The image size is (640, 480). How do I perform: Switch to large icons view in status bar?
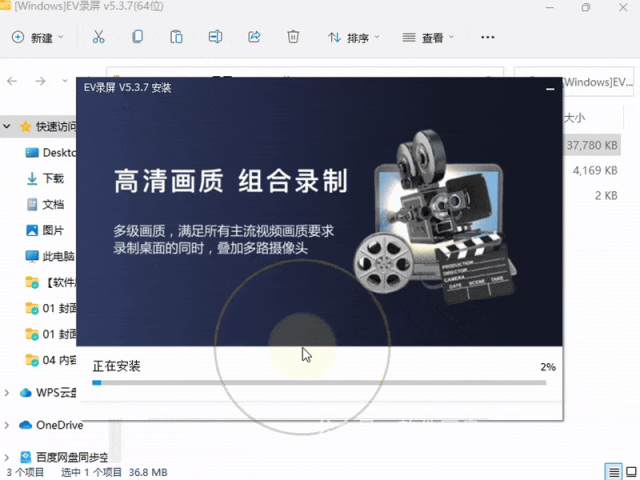click(x=631, y=472)
